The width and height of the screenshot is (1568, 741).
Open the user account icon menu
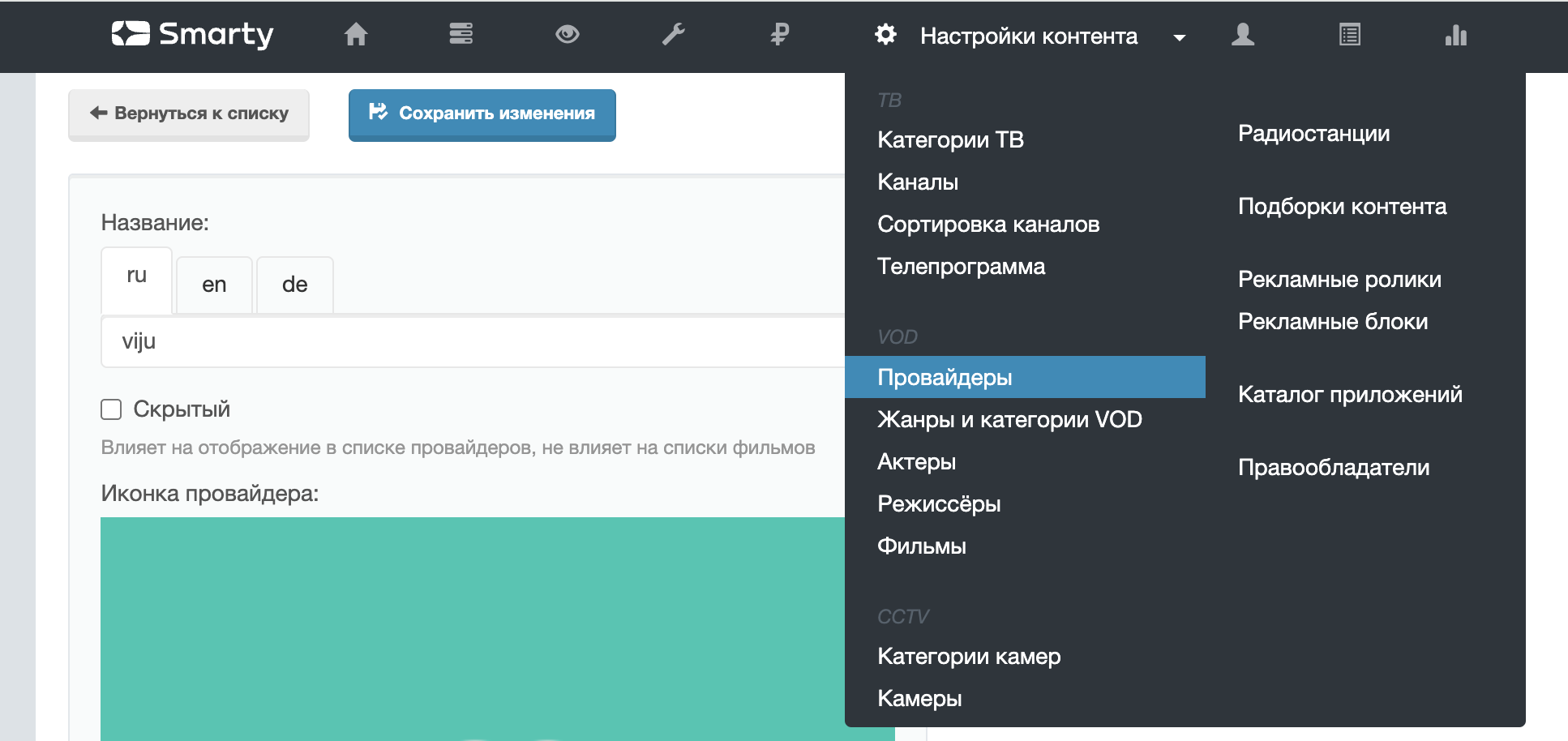point(1242,35)
